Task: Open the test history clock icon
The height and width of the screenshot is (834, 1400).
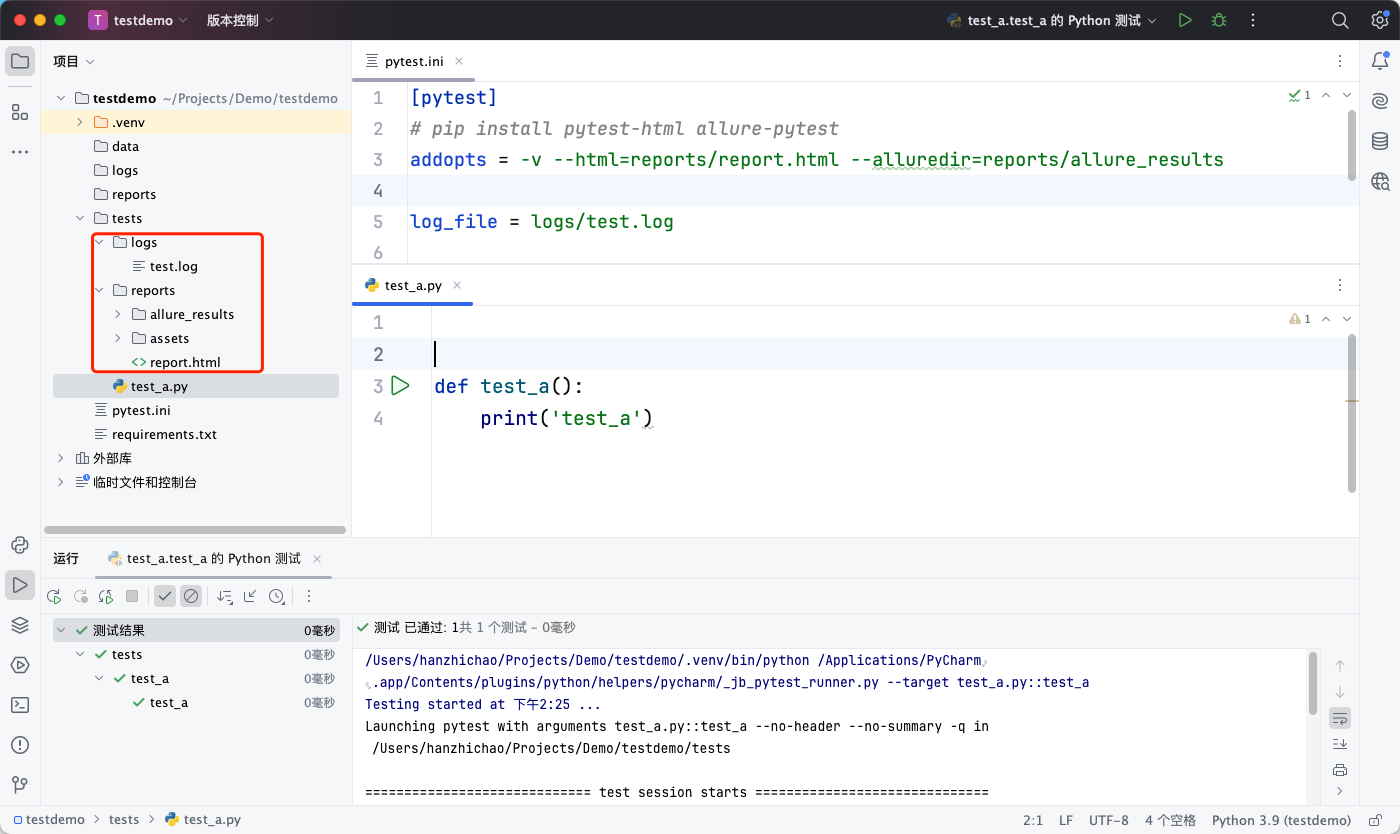Action: [276, 596]
